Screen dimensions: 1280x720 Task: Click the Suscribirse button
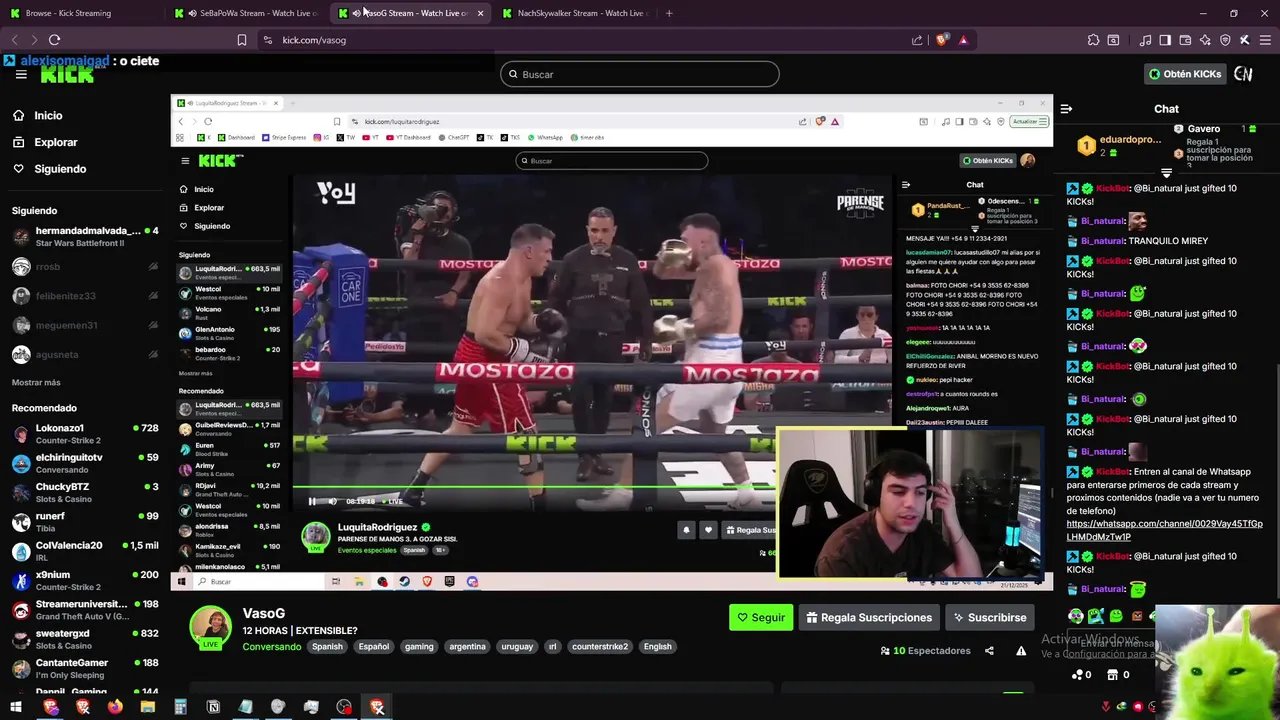(x=990, y=617)
